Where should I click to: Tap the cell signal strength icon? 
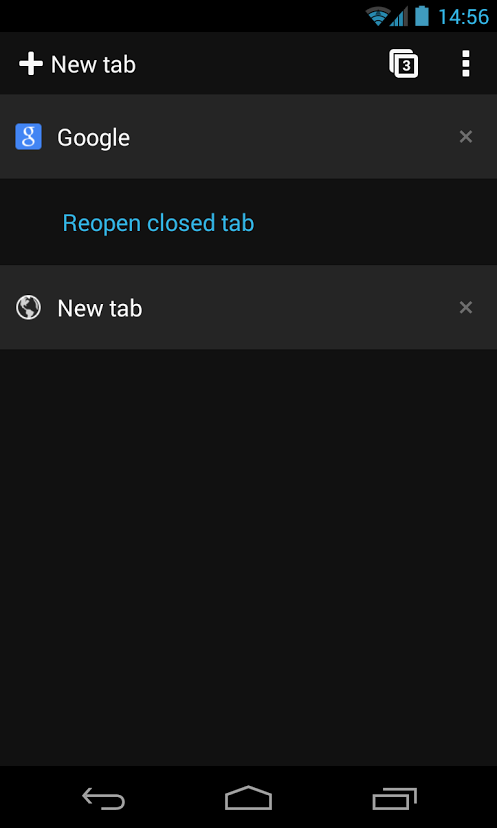pyautogui.click(x=399, y=16)
